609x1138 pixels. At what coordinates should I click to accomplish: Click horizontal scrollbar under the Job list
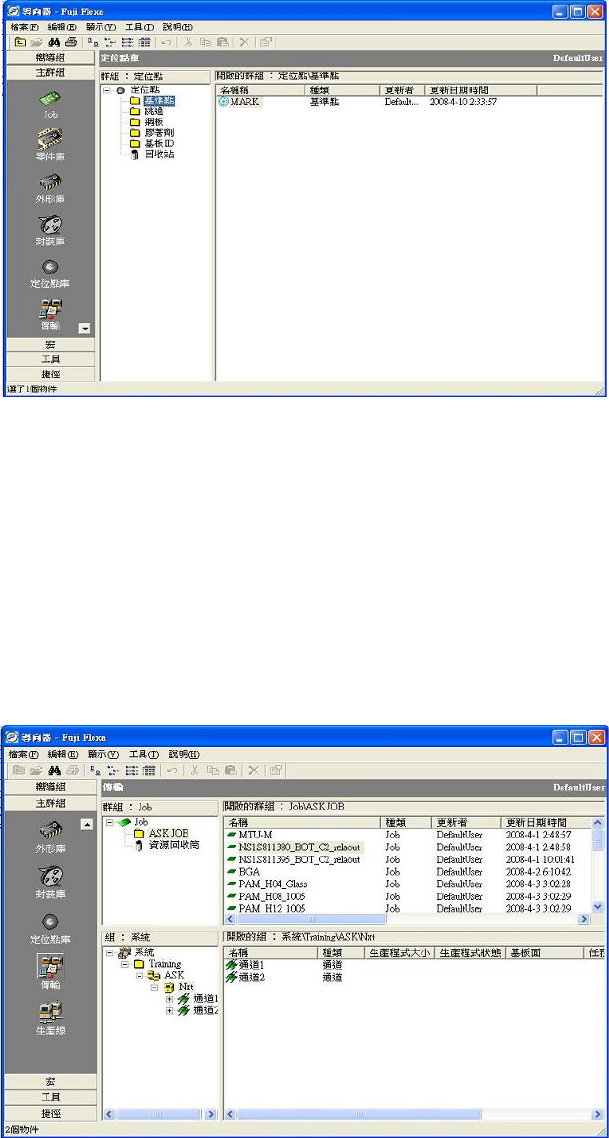(x=407, y=919)
